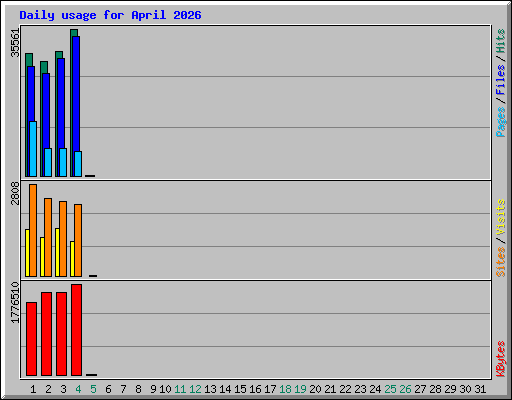Viewport: 512px width, 400px height.
Task: Click day 2 on the x-axis
Action: click(x=48, y=389)
